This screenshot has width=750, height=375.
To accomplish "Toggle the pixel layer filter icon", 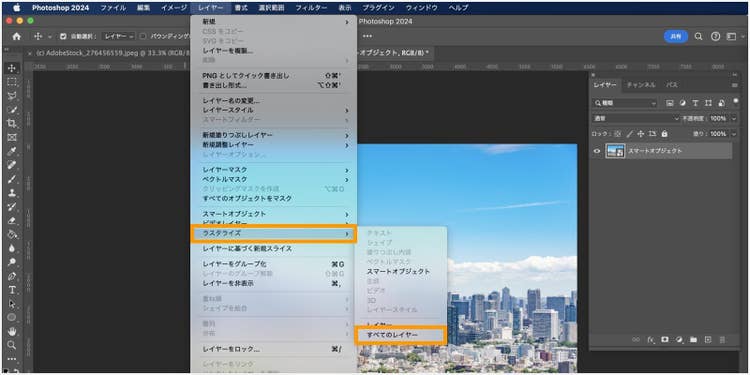I will 670,103.
